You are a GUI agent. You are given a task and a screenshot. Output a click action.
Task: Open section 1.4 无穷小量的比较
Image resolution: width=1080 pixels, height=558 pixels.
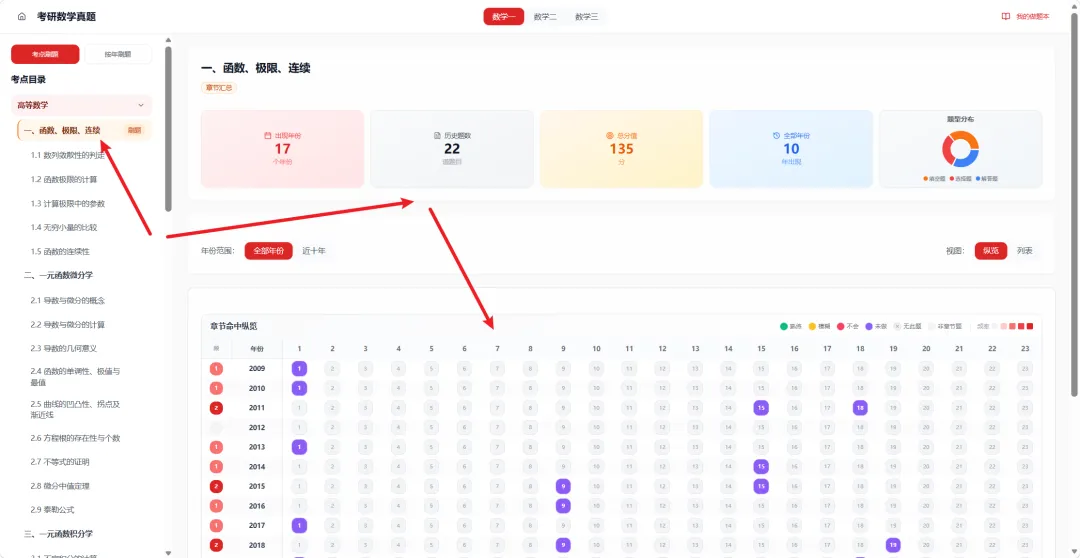click(64, 227)
